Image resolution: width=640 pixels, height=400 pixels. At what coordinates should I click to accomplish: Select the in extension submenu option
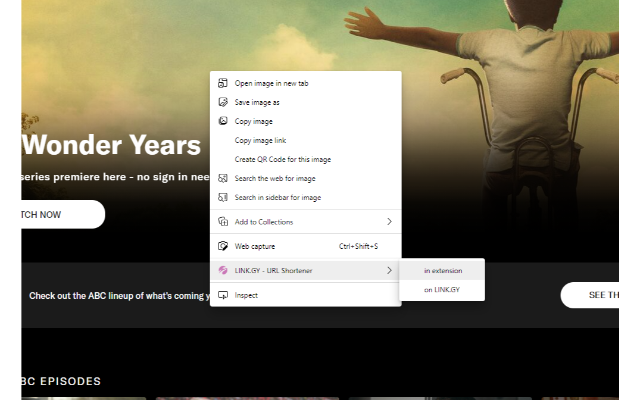click(442, 270)
